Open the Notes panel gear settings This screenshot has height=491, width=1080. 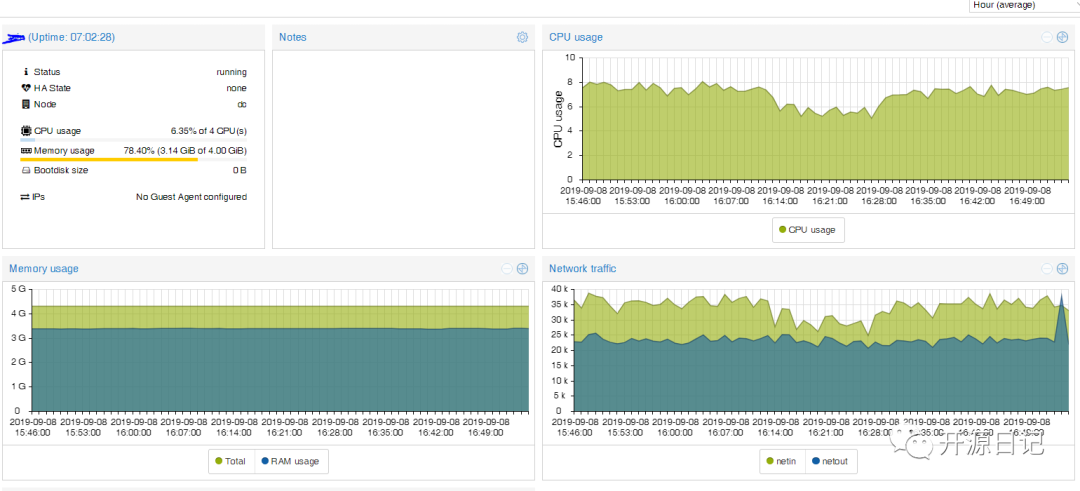[522, 37]
